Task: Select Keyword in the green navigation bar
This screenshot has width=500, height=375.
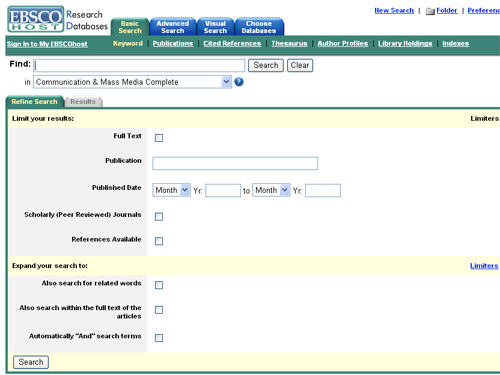Action: pyautogui.click(x=128, y=44)
